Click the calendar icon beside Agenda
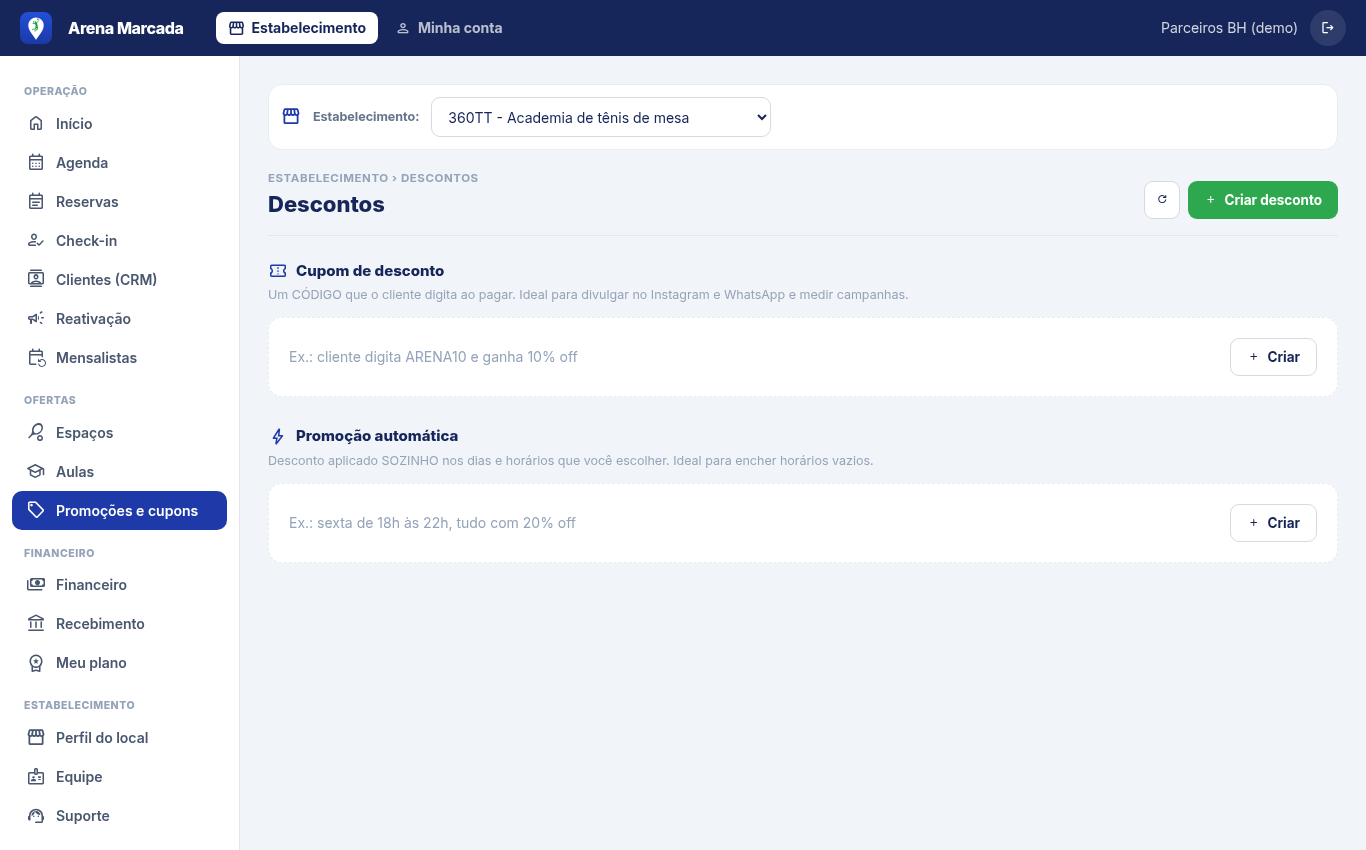1366x850 pixels. coord(36,163)
